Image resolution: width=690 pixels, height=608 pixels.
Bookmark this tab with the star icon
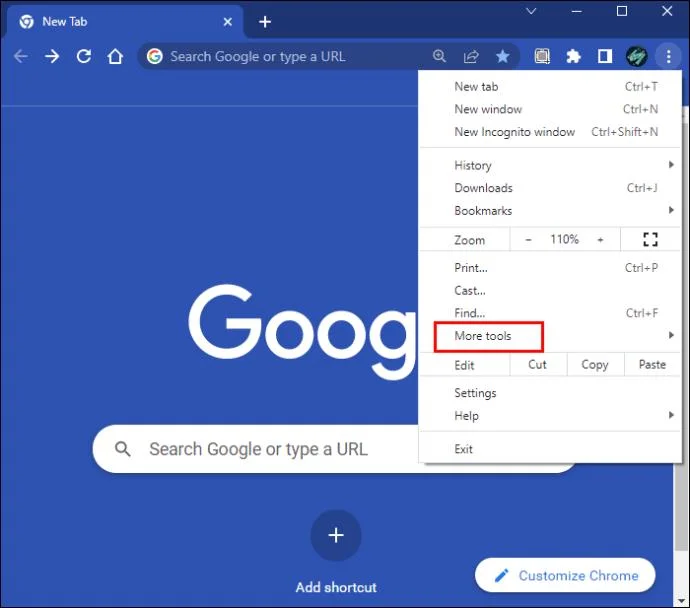pyautogui.click(x=502, y=57)
